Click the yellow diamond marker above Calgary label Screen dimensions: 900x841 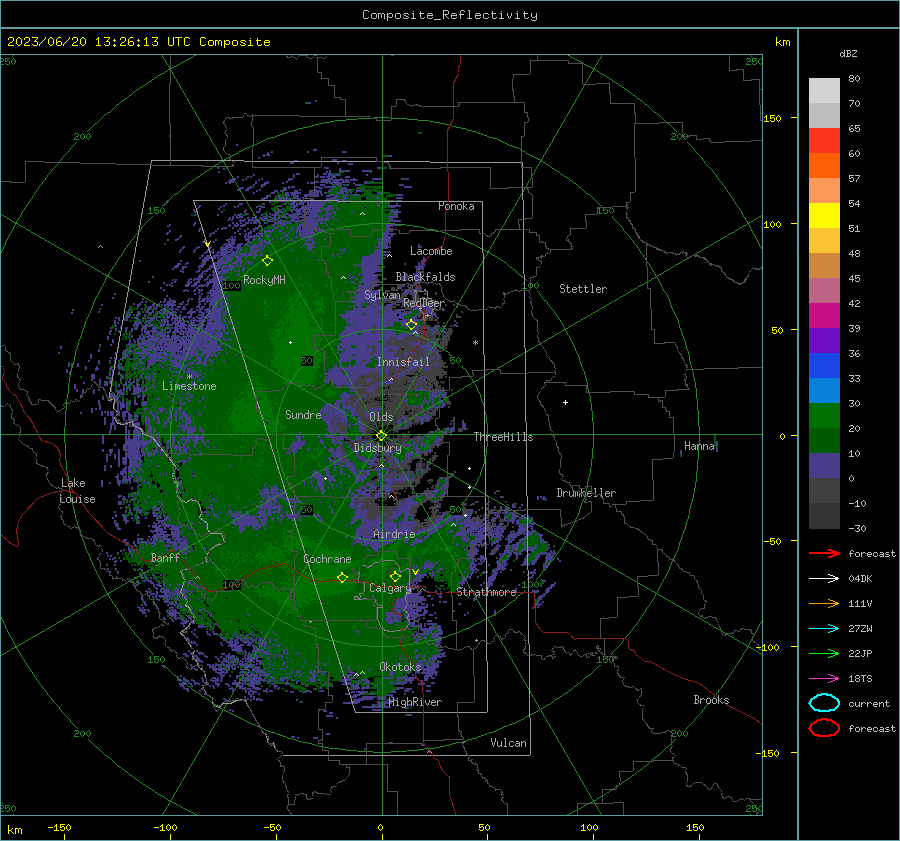[395, 576]
